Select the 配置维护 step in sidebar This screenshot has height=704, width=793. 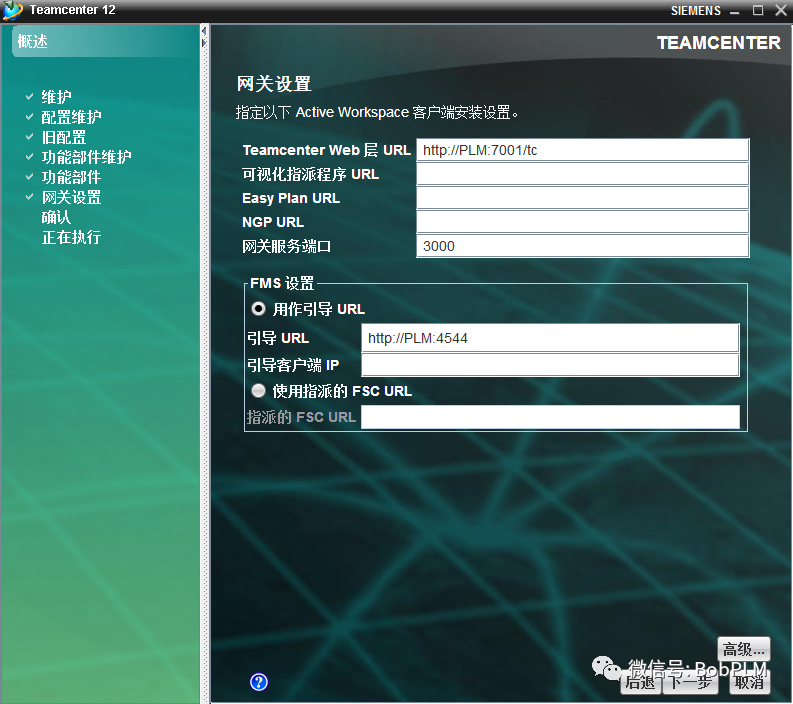pyautogui.click(x=71, y=117)
